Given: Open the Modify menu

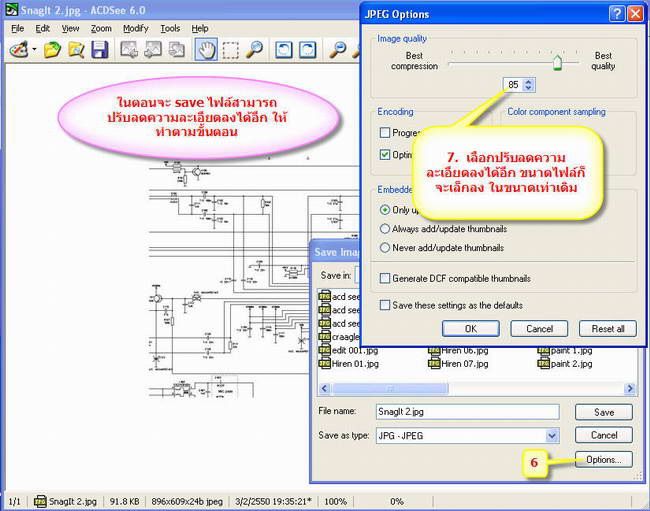Looking at the screenshot, I should click(136, 28).
